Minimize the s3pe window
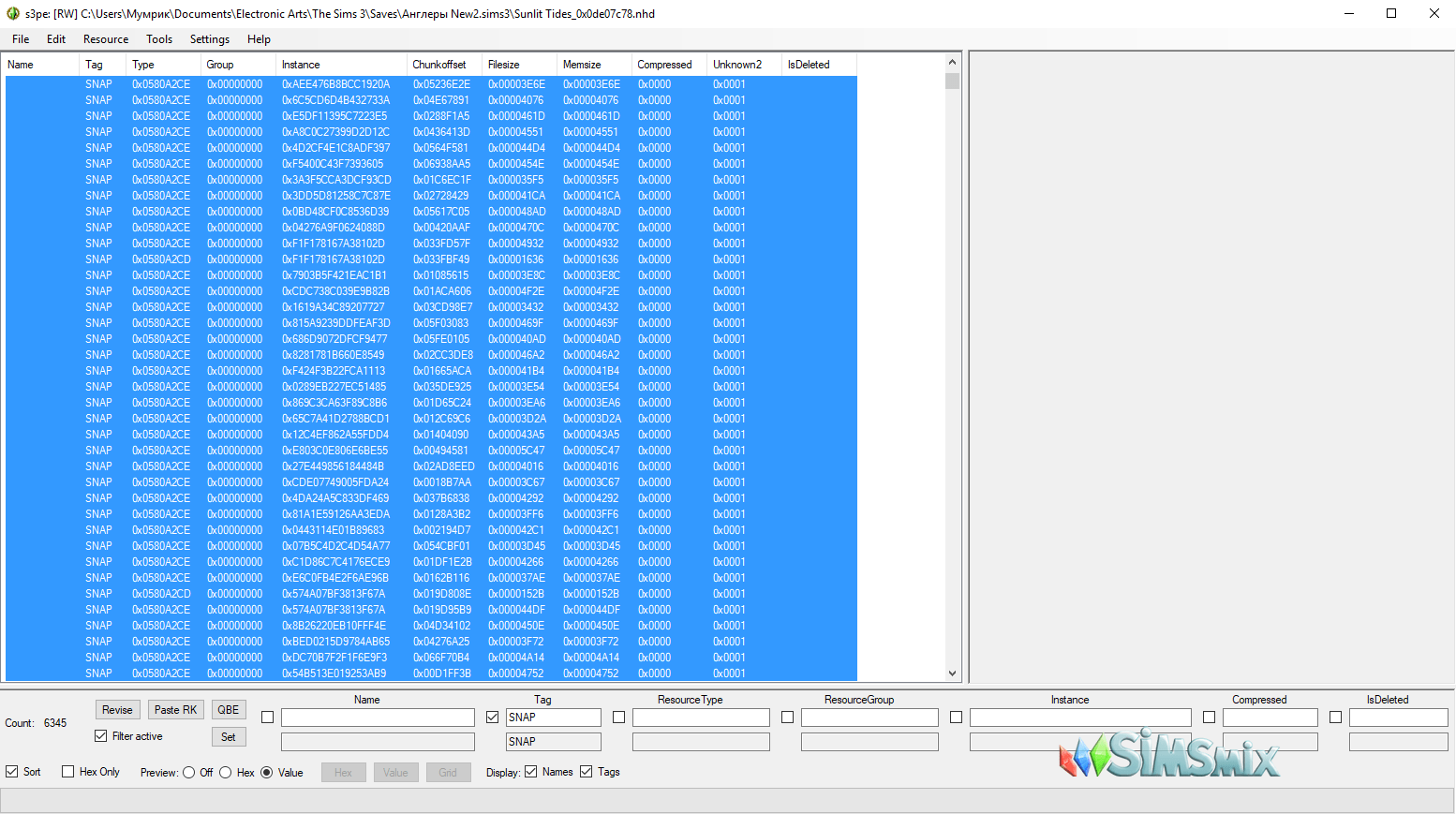This screenshot has width=1456, height=814. click(x=1349, y=13)
